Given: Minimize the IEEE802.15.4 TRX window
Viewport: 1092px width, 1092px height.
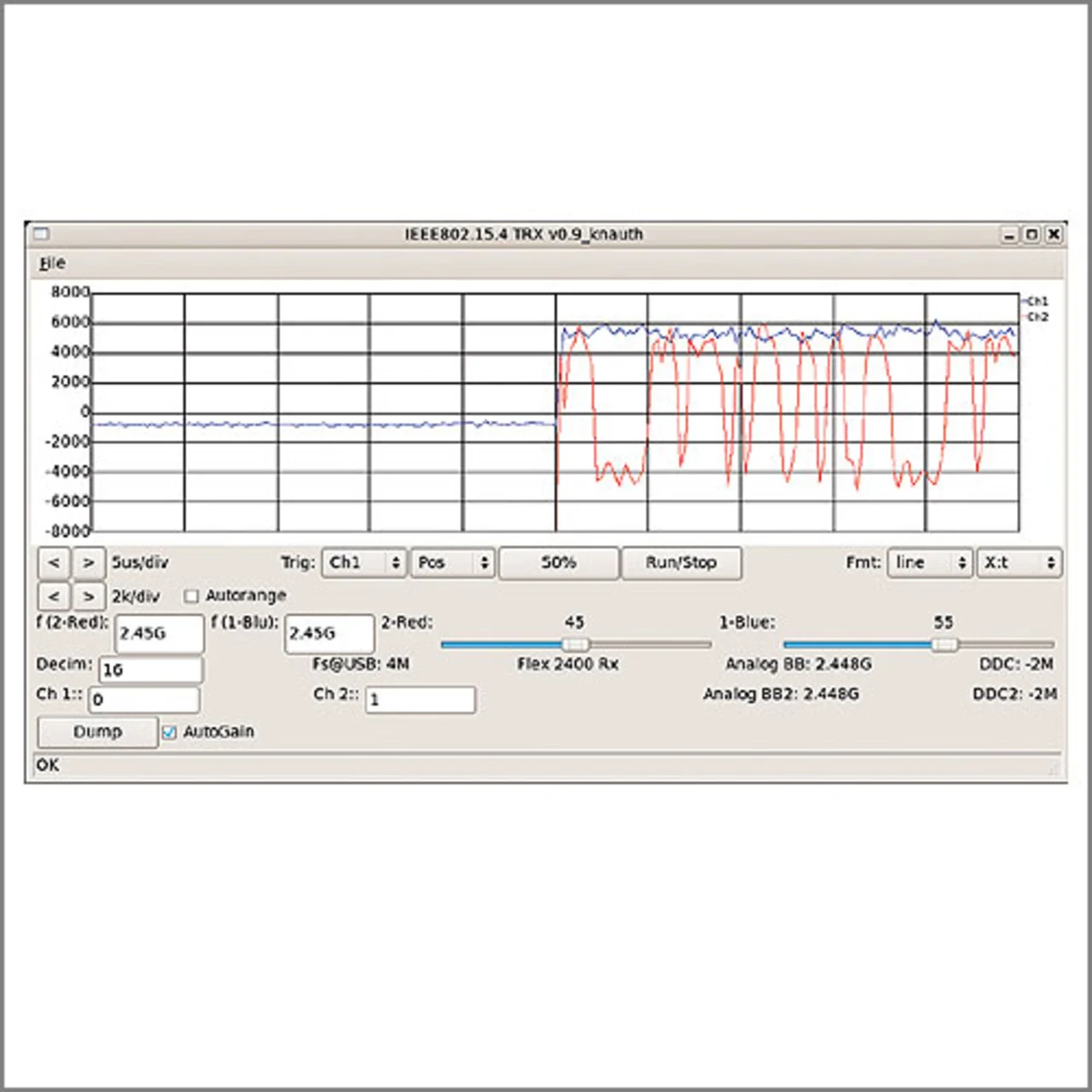Looking at the screenshot, I should 1009,235.
